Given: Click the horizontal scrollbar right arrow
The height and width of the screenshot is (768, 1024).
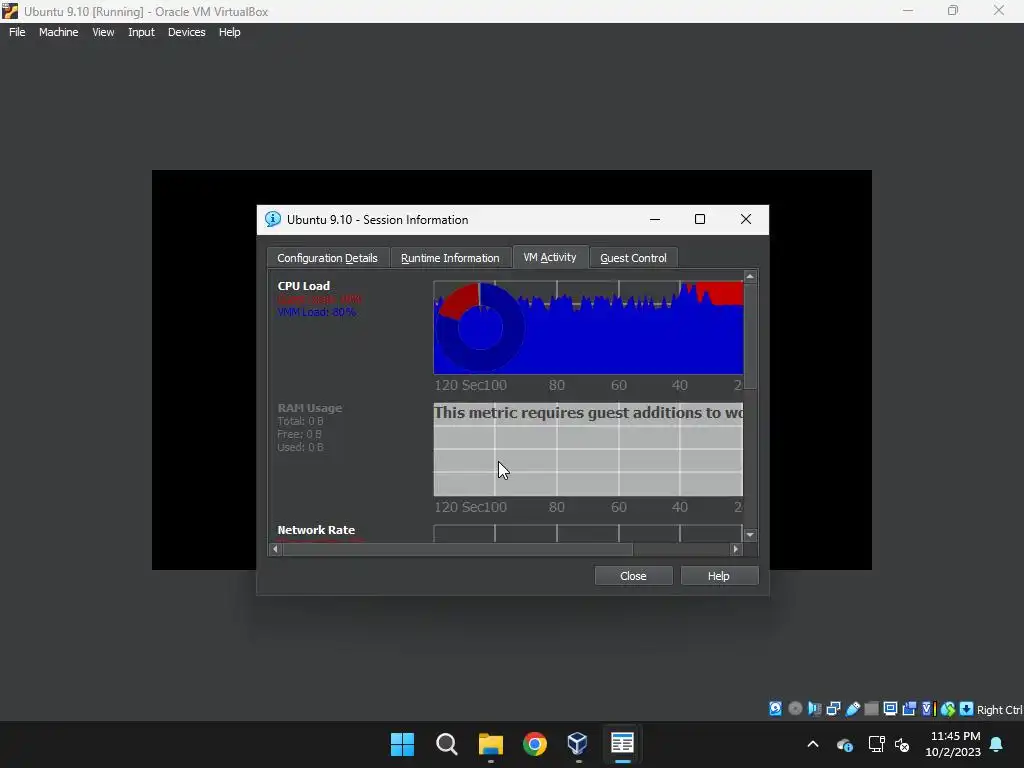Looking at the screenshot, I should (736, 549).
